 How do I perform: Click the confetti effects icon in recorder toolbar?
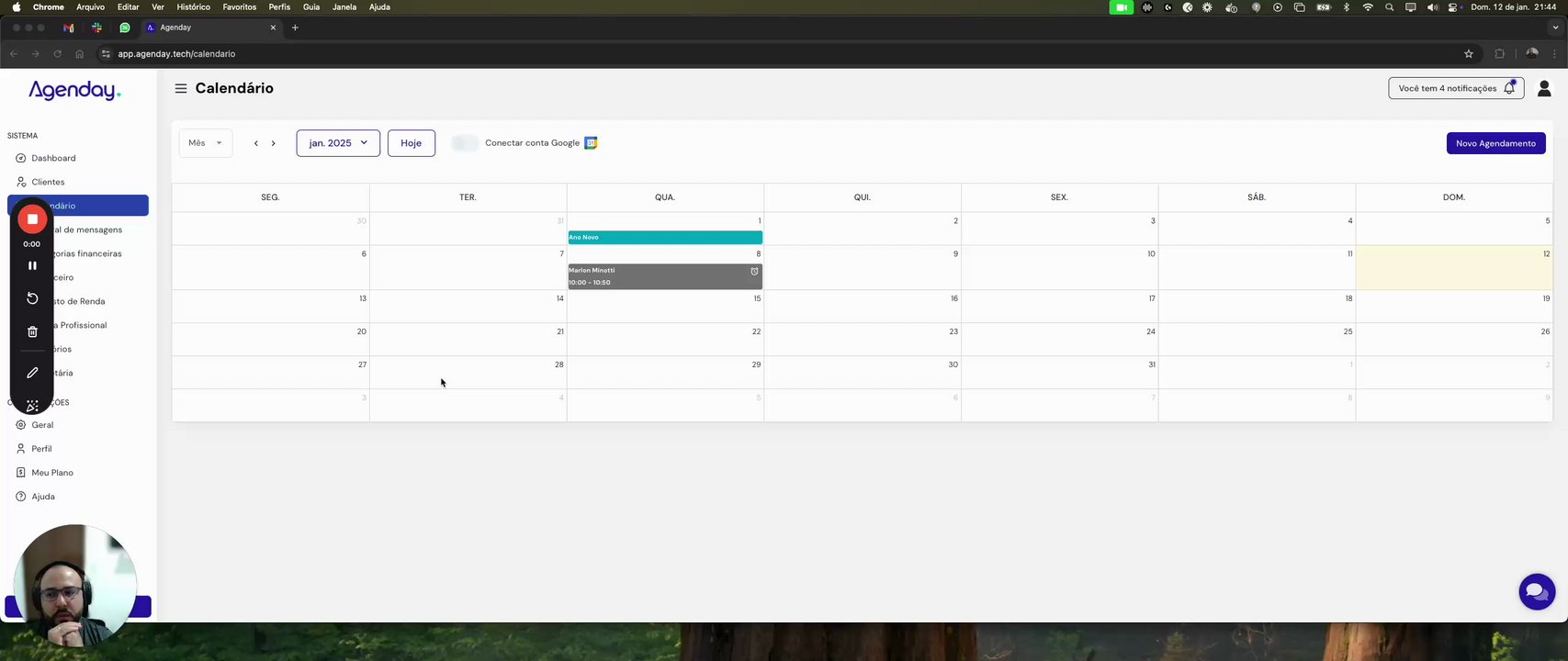click(x=32, y=406)
